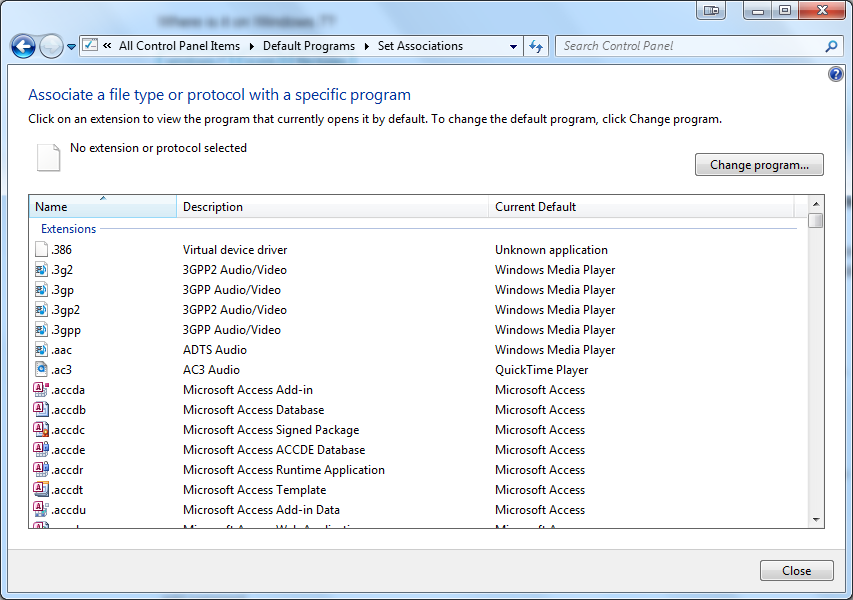Click the Access database icon beside .accdb
The width and height of the screenshot is (853, 600).
tap(41, 409)
